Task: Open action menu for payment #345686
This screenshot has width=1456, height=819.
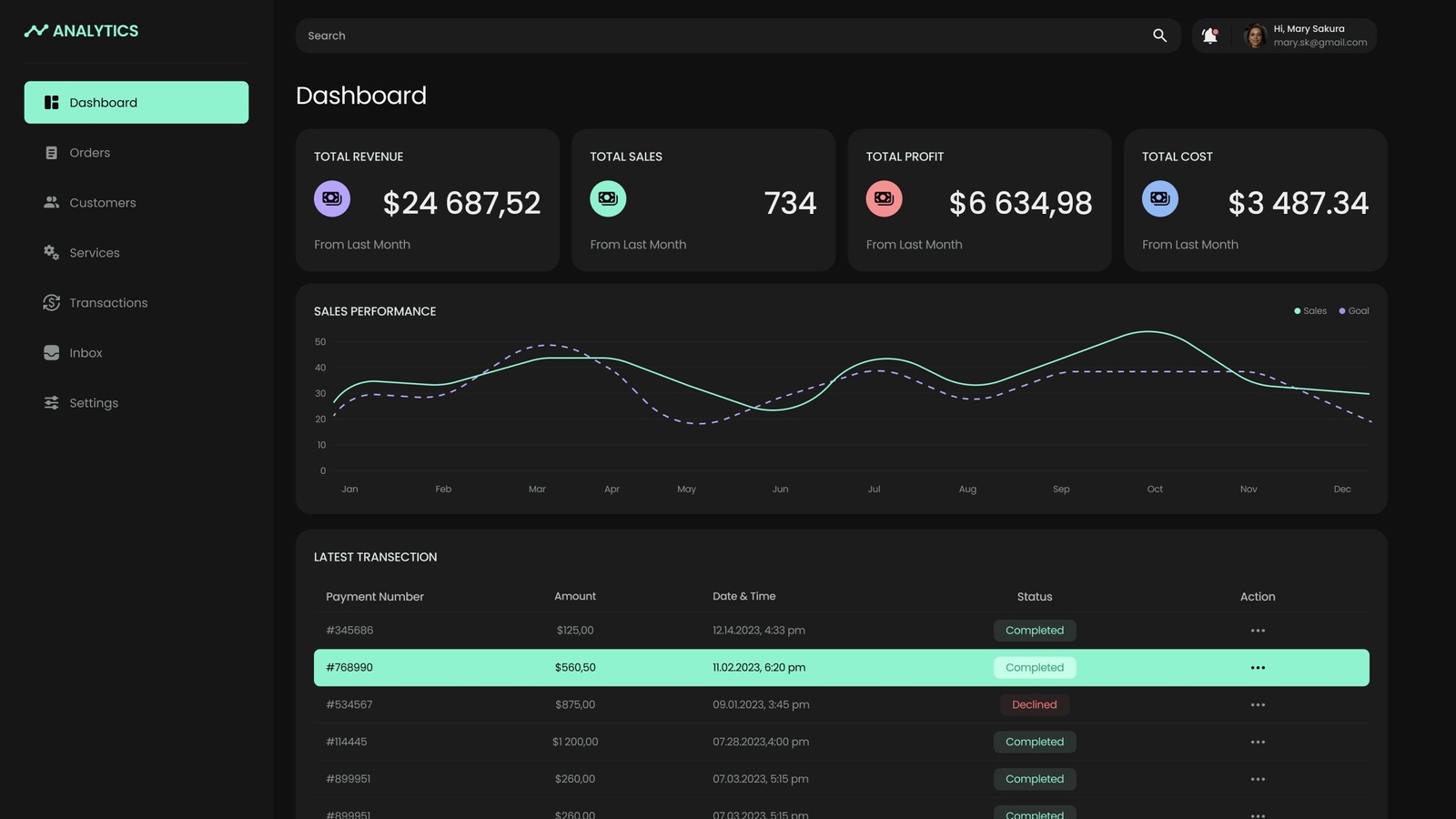Action: [1258, 631]
